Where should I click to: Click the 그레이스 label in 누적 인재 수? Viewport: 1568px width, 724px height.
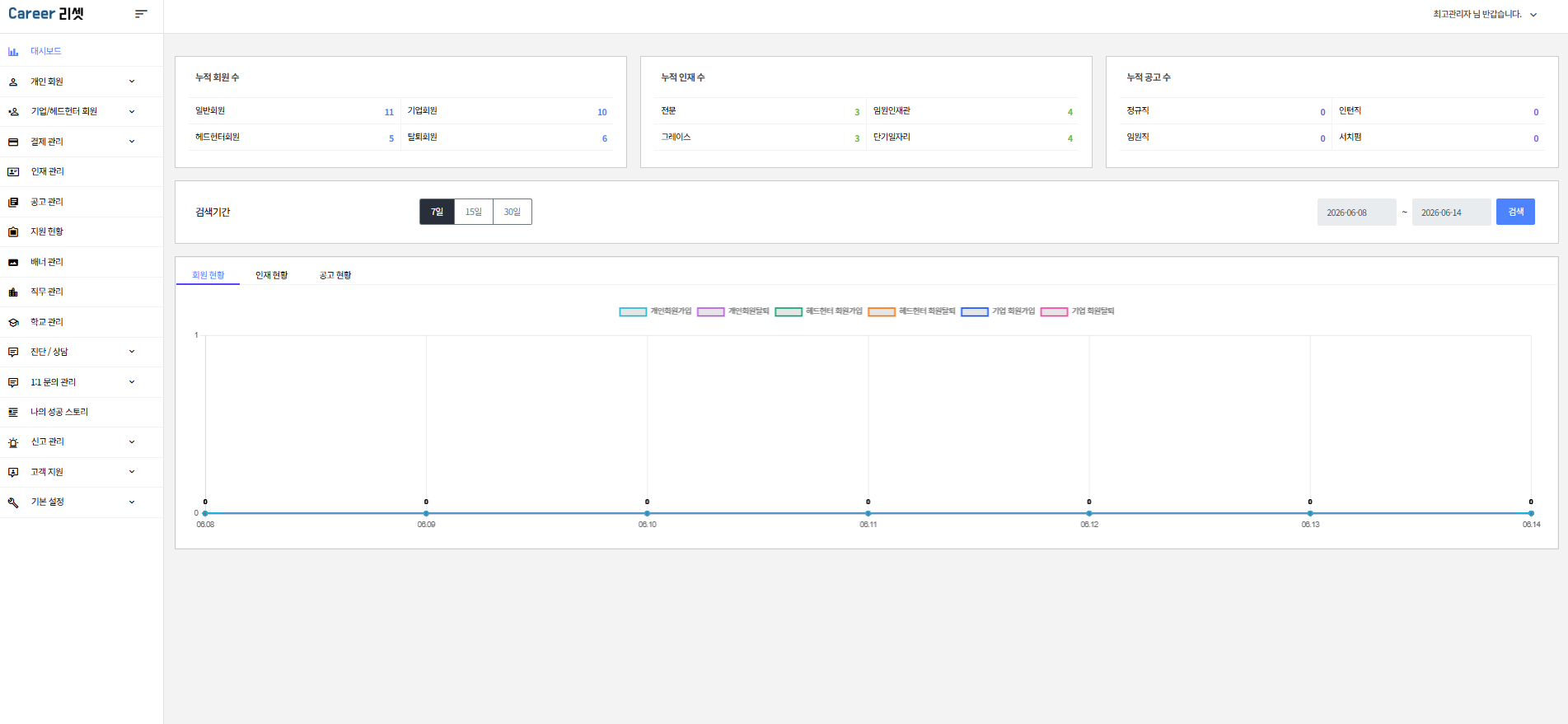pos(676,138)
